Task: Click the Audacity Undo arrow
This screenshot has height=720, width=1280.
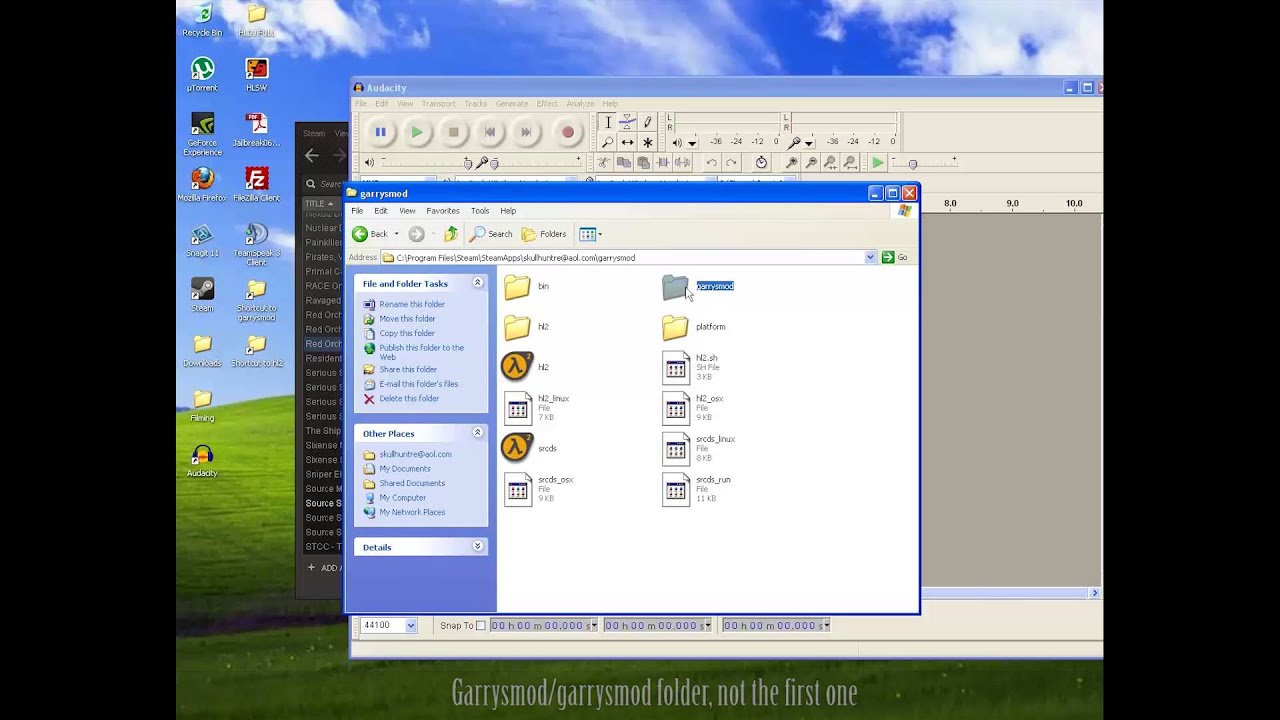Action: (x=711, y=163)
